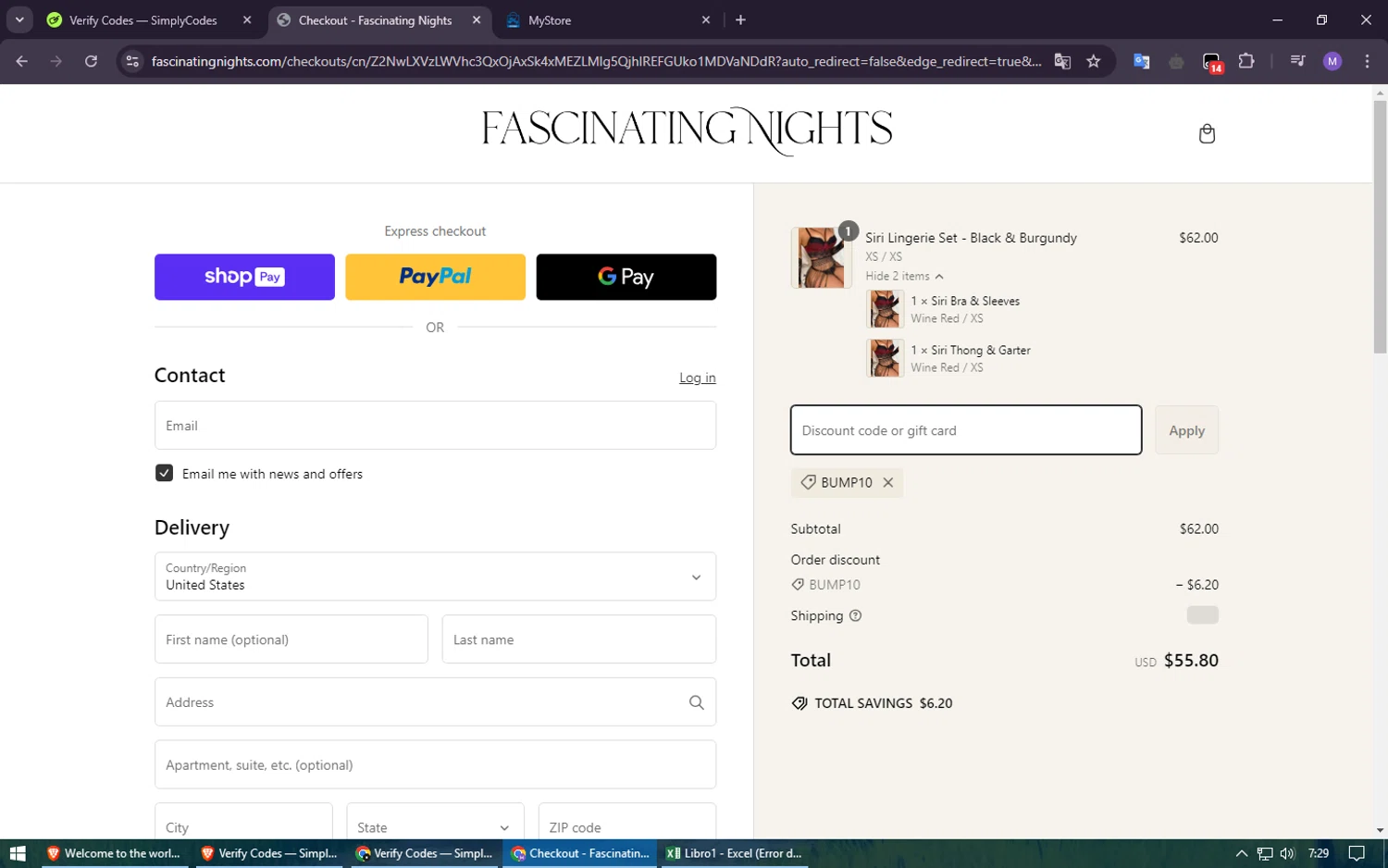This screenshot has width=1388, height=868.
Task: Click the Apply discount button
Action: [x=1186, y=430]
